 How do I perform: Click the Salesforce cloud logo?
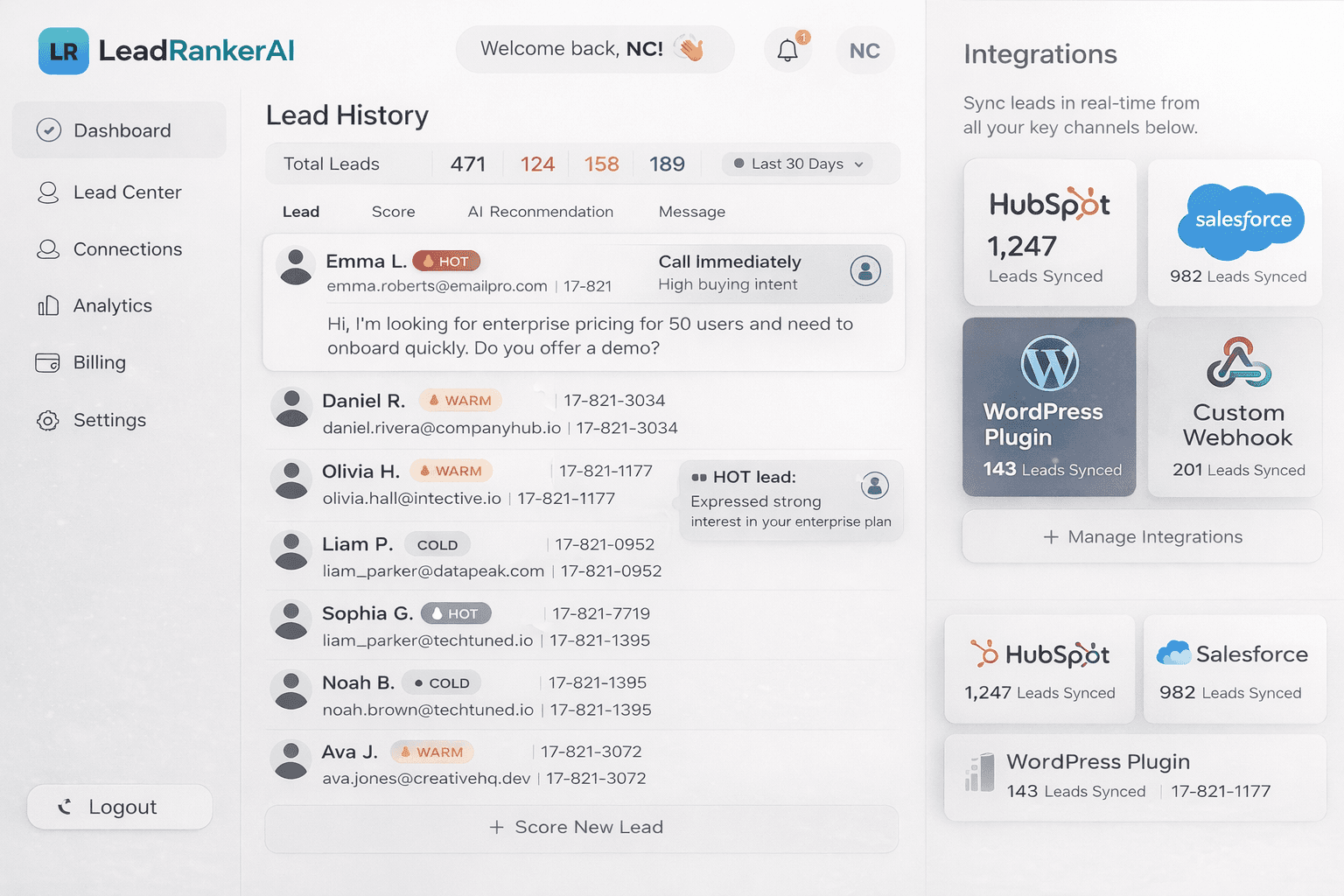coord(1241,220)
